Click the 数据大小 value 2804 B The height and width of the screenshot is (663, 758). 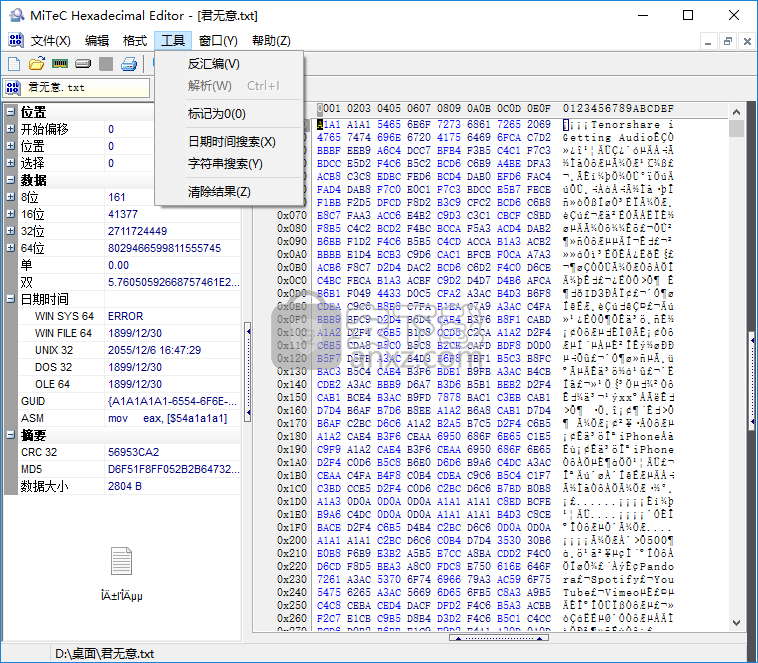(x=125, y=486)
